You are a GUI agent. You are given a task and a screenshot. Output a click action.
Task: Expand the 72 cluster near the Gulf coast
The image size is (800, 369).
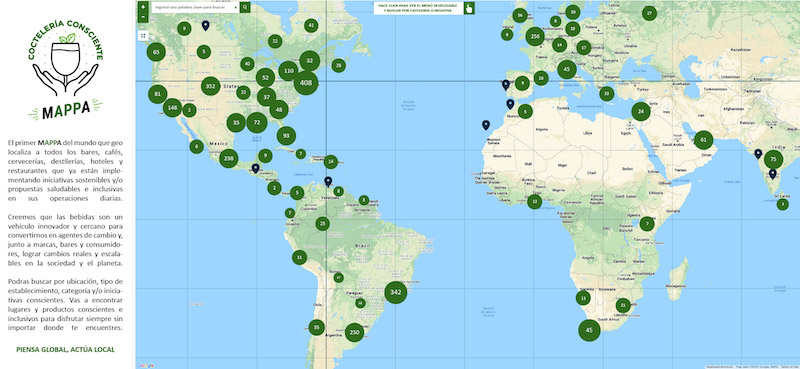[x=257, y=122]
